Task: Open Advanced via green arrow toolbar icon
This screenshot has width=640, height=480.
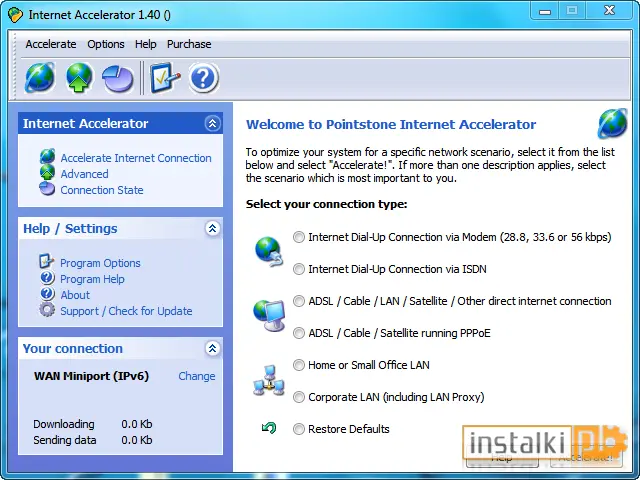Action: pos(79,78)
